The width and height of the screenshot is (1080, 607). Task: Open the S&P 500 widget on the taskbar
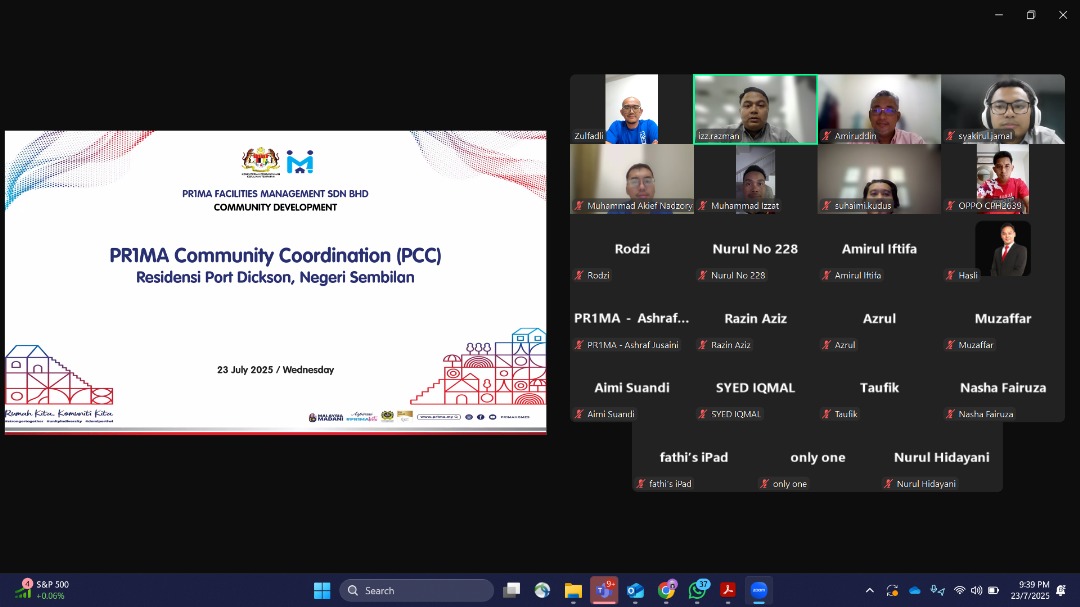pos(43,590)
